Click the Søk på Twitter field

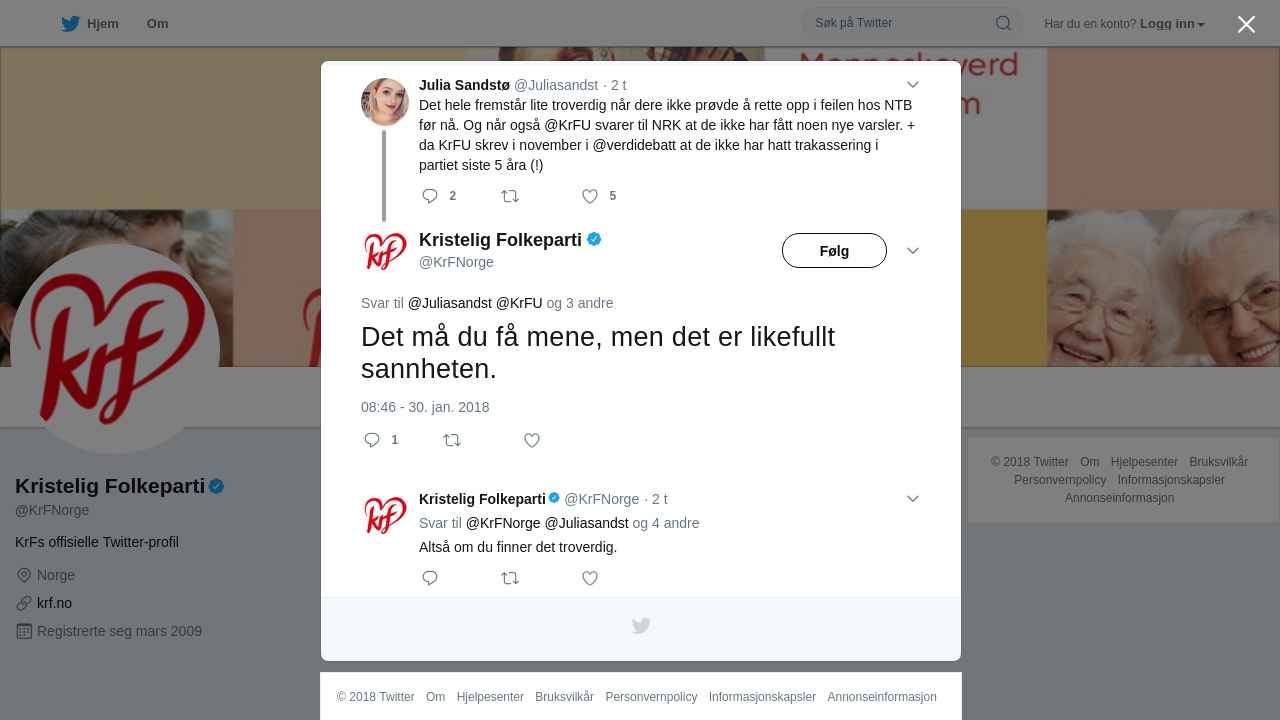(900, 23)
